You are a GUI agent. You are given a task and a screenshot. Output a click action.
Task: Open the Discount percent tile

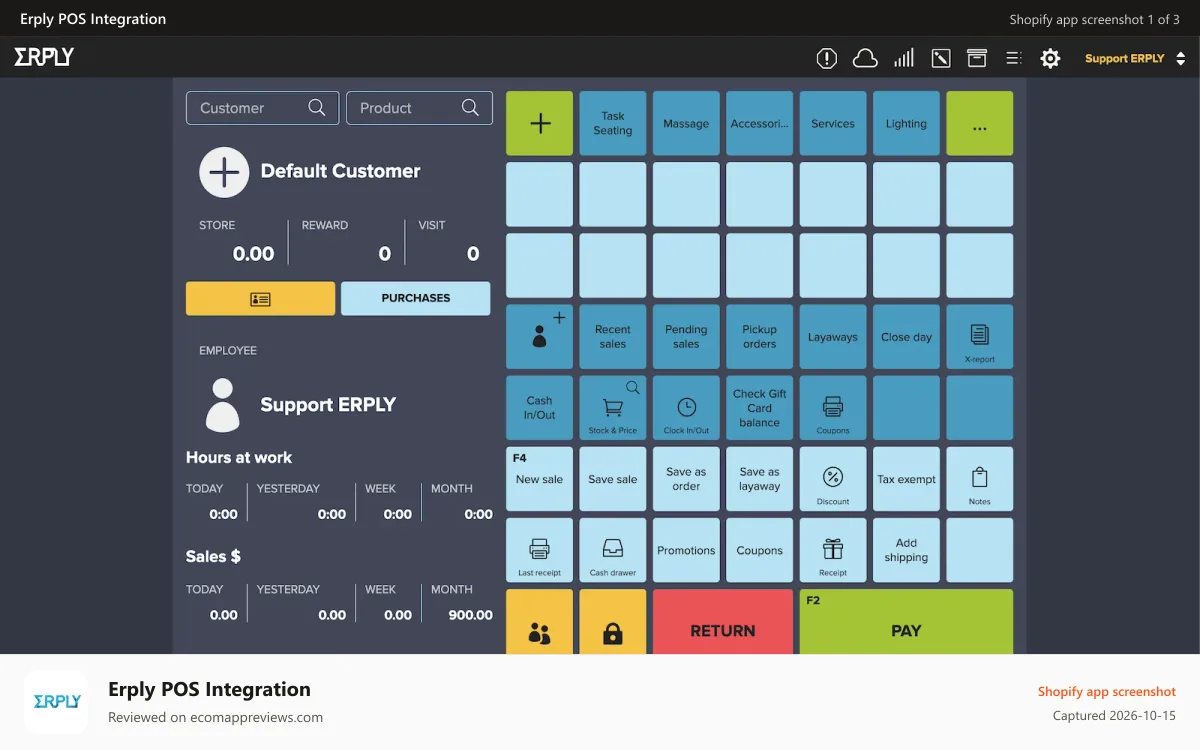(833, 479)
